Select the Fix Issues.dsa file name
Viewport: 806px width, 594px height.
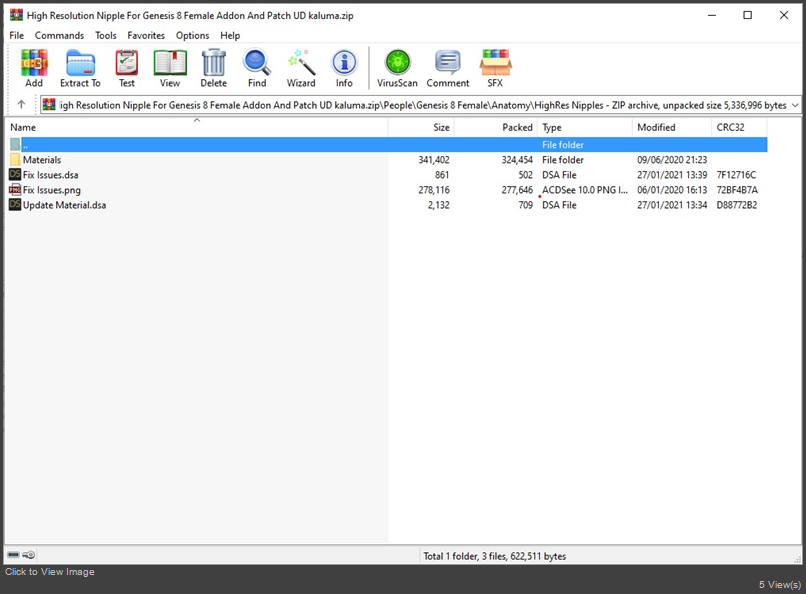pos(50,175)
